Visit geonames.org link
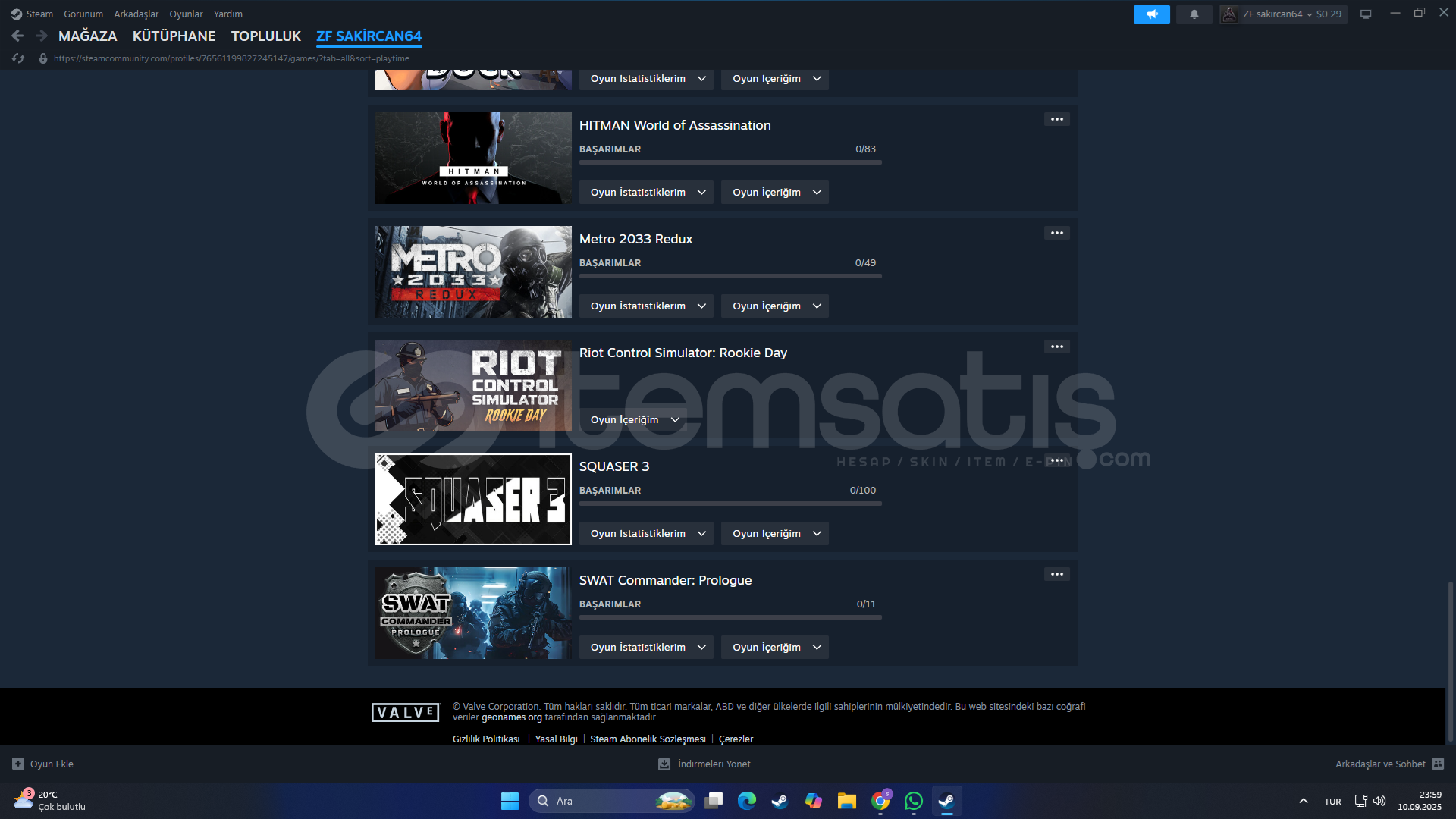 click(x=512, y=717)
